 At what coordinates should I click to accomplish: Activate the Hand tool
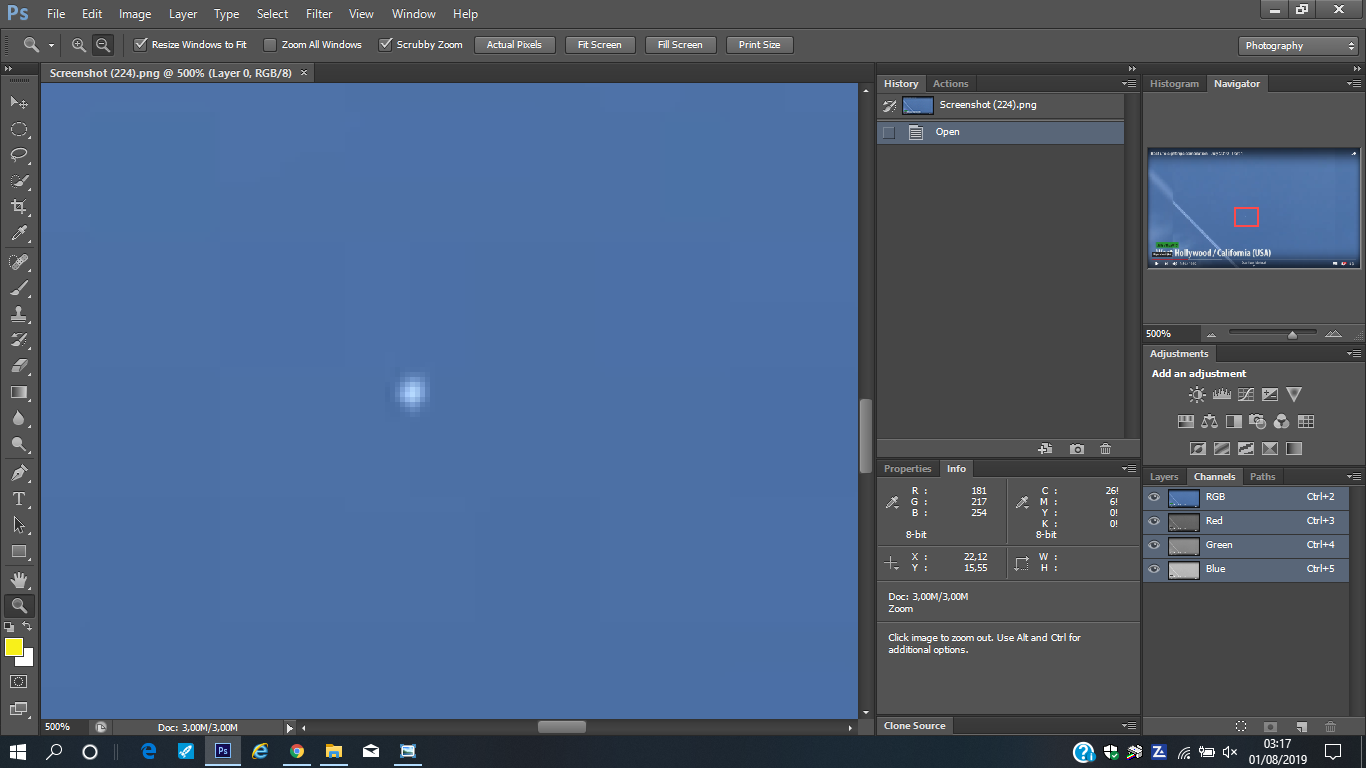[19, 580]
